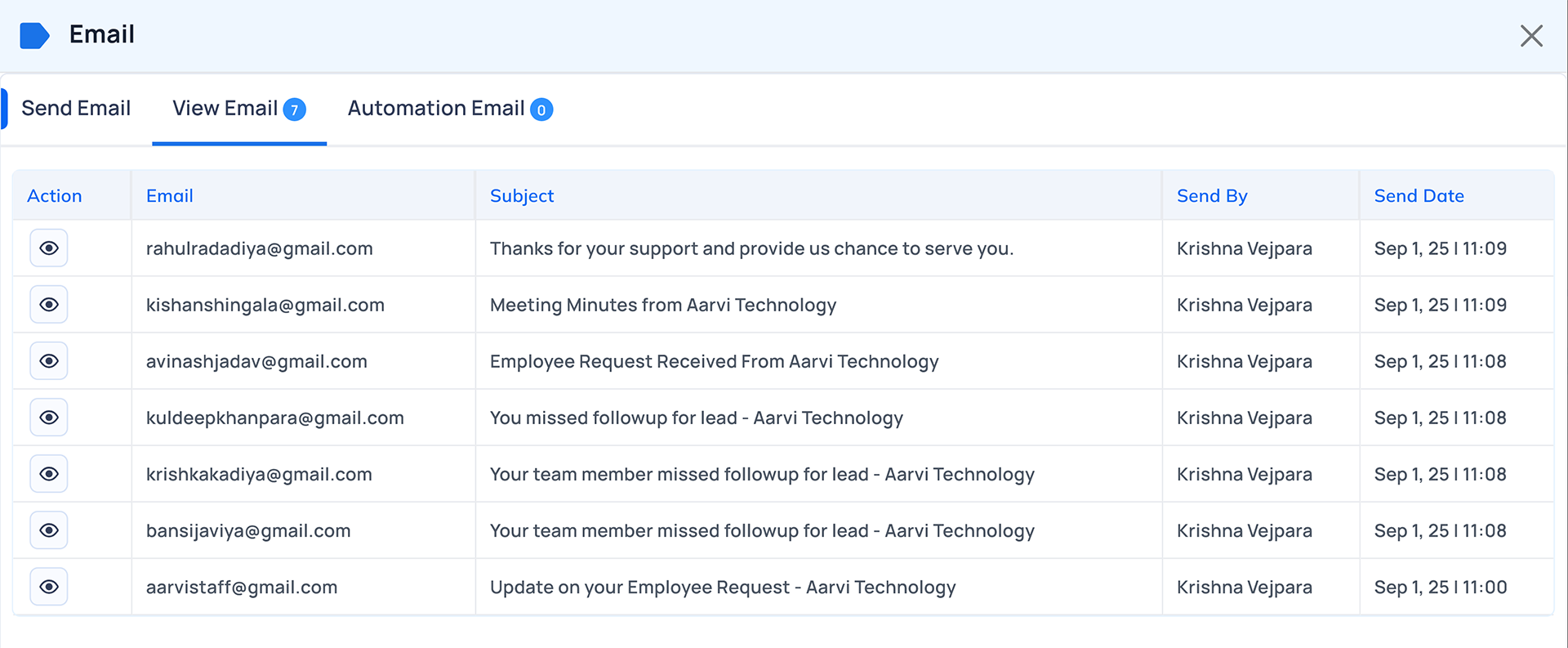View the avinashjadav@gmail.com email details
Screen dimensions: 1568x648
(x=49, y=361)
